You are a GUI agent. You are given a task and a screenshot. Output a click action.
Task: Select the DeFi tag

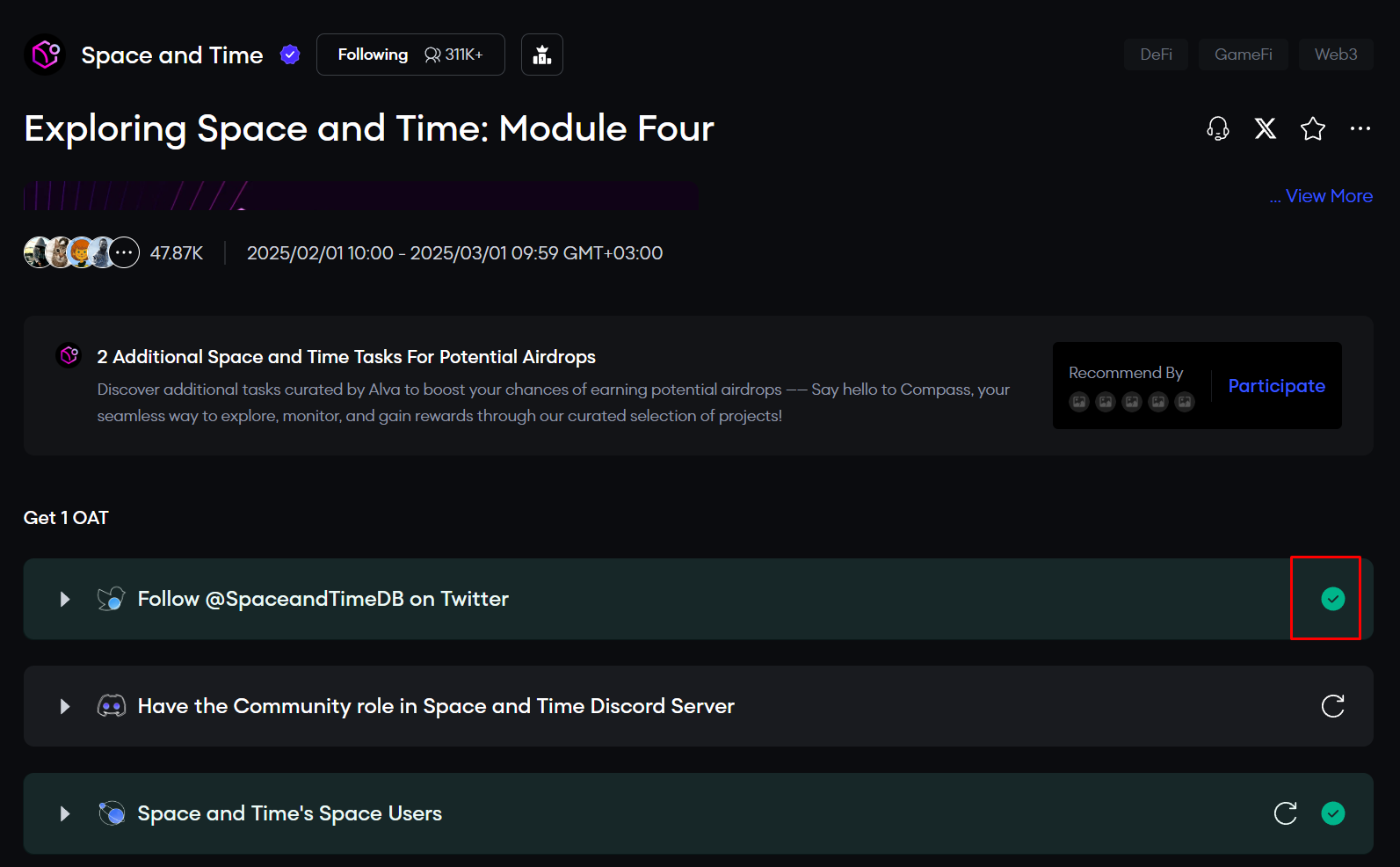(1156, 55)
